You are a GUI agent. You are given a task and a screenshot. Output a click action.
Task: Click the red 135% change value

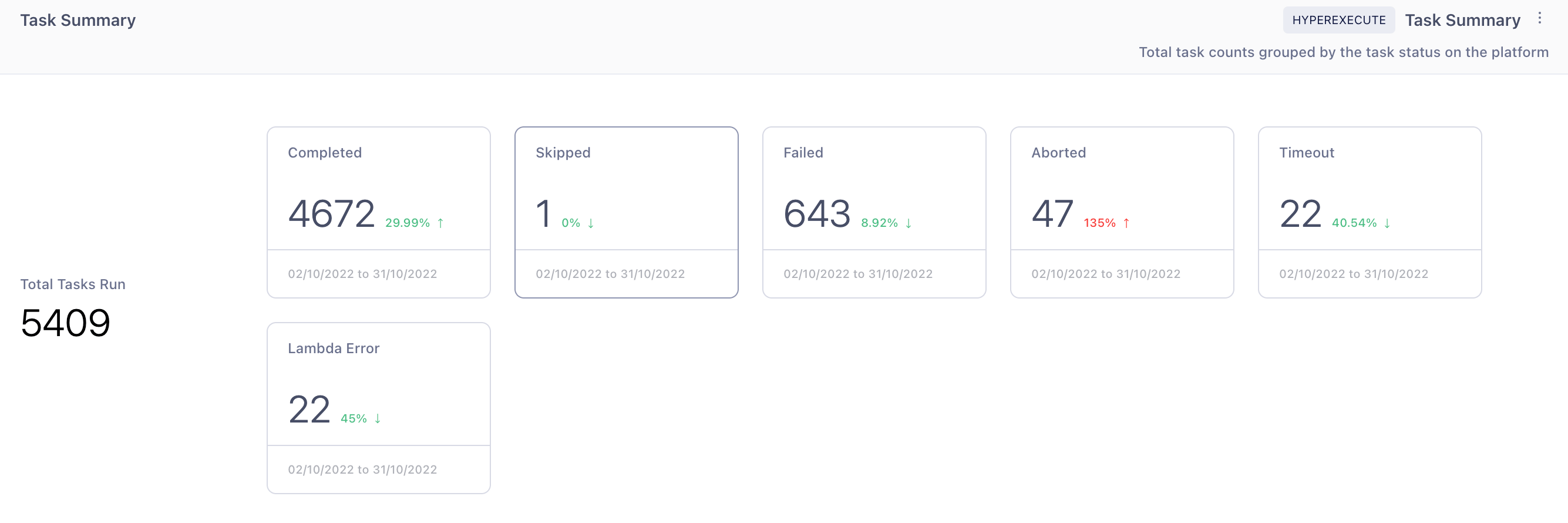click(x=1099, y=223)
